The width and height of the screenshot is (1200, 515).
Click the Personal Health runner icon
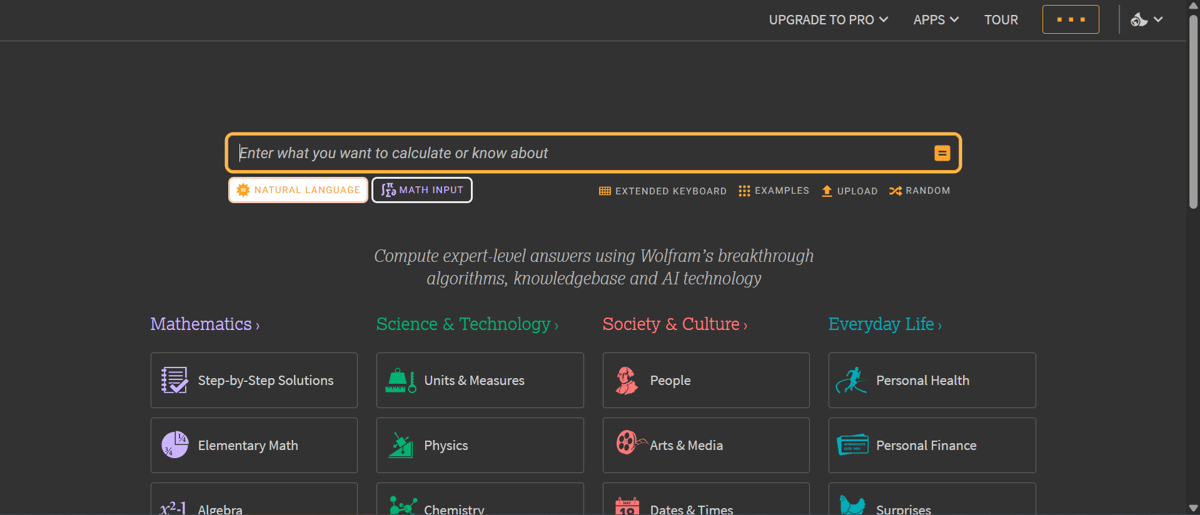coord(852,380)
